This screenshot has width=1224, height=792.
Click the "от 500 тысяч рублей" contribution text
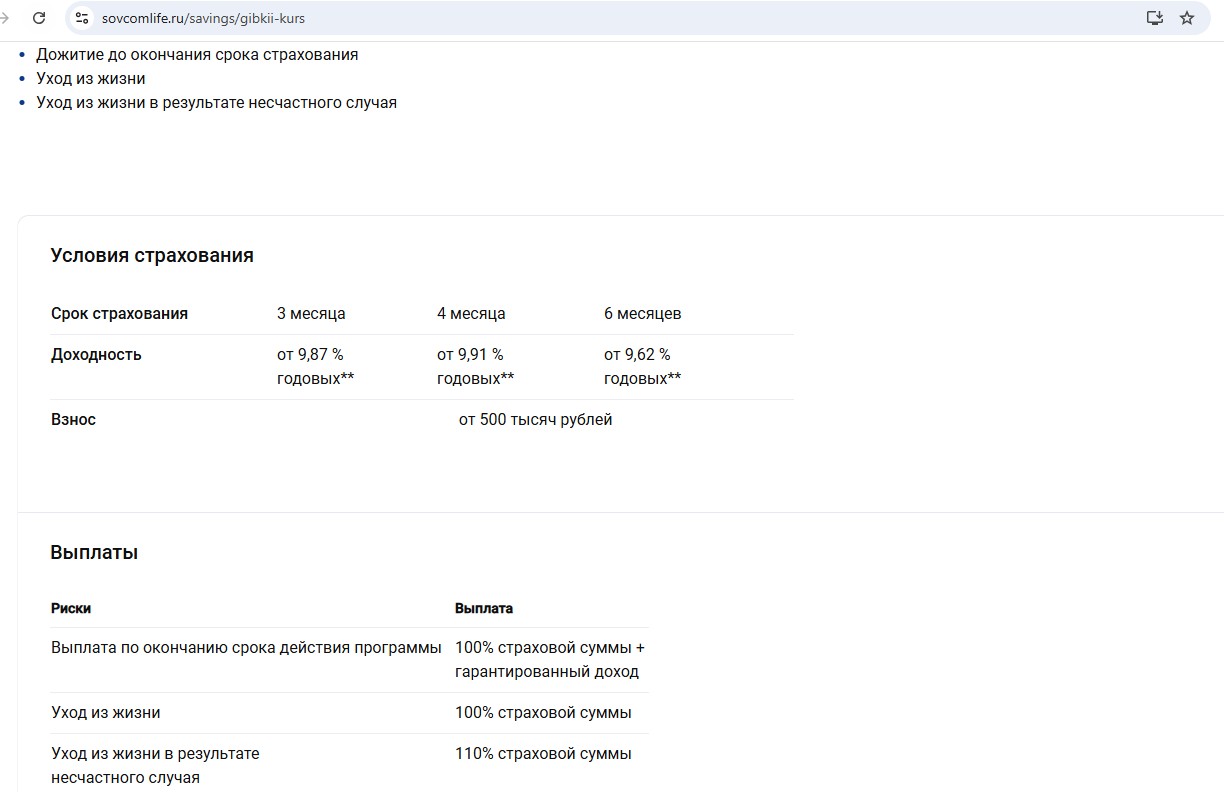(x=535, y=420)
